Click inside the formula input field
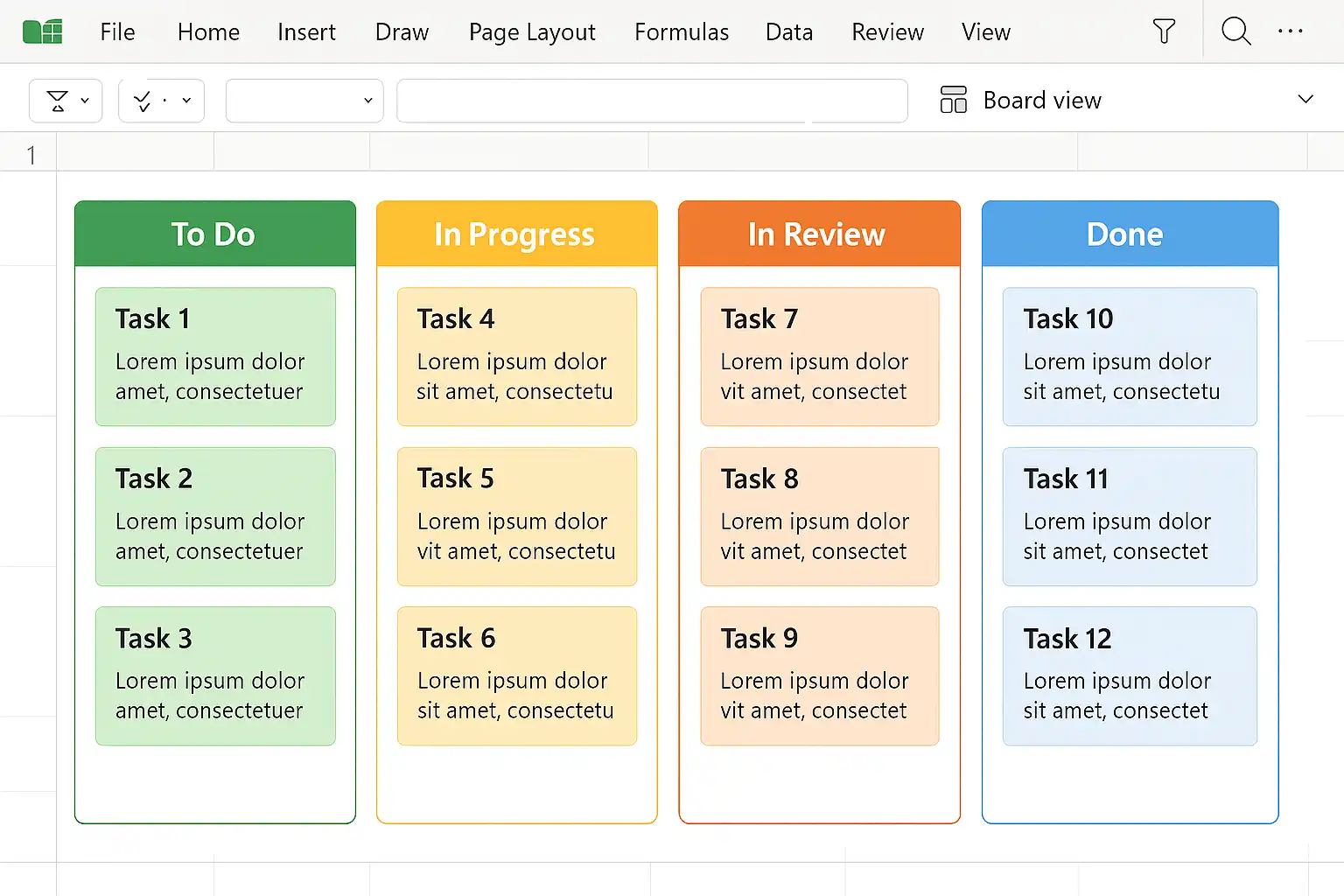The width and height of the screenshot is (1344, 896). 651,101
